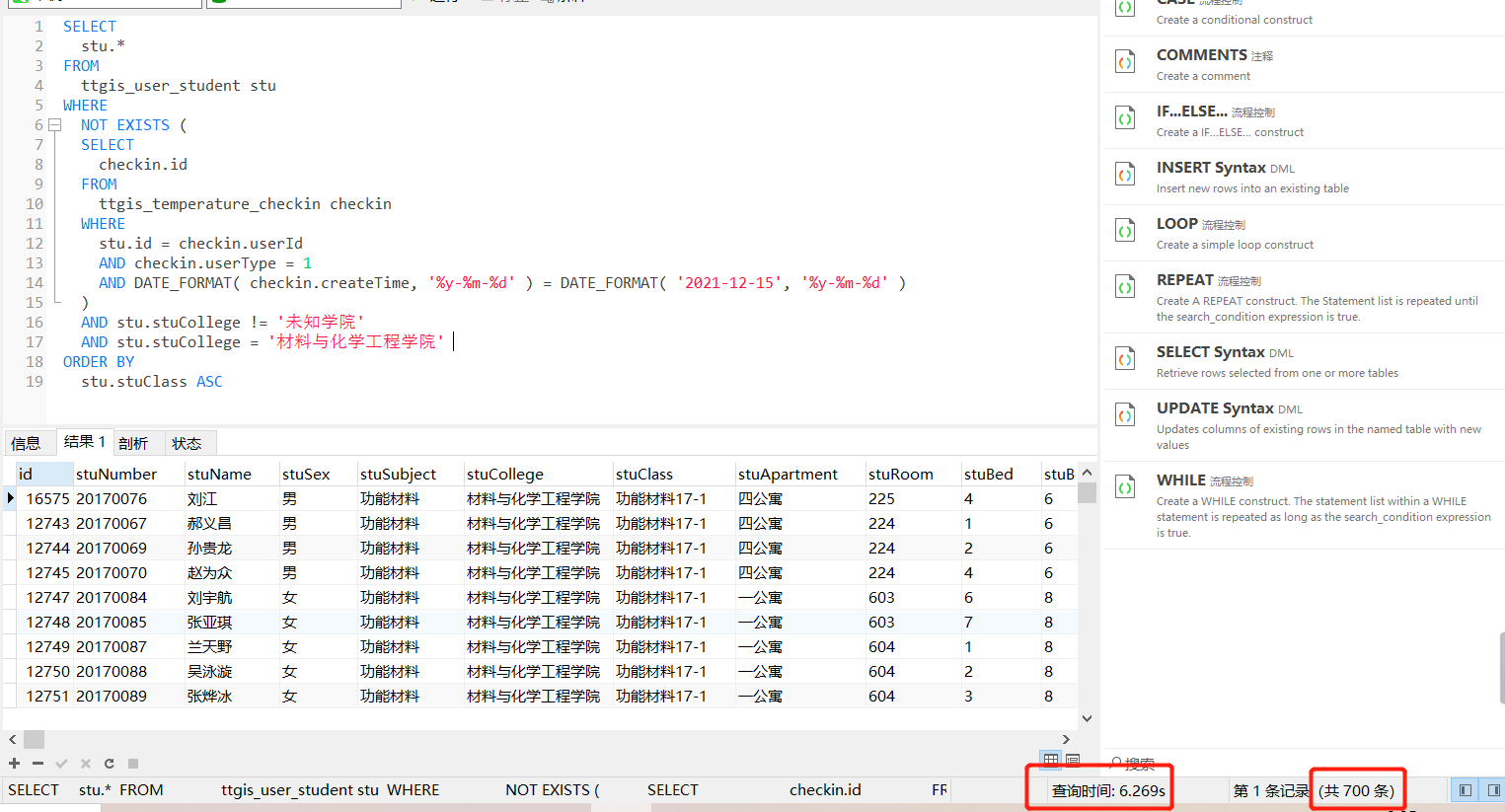
Task: Click the stuRoom column header
Action: [x=914, y=474]
